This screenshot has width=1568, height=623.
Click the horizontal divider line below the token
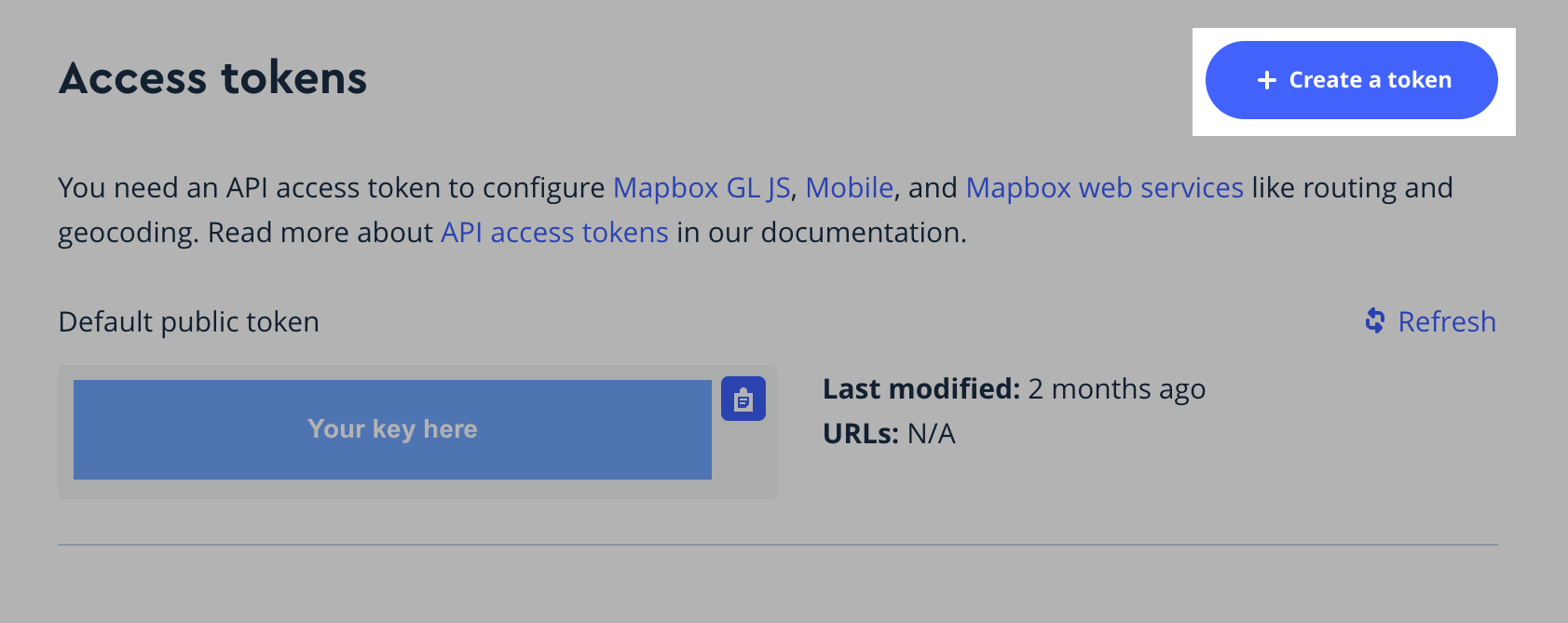click(778, 545)
